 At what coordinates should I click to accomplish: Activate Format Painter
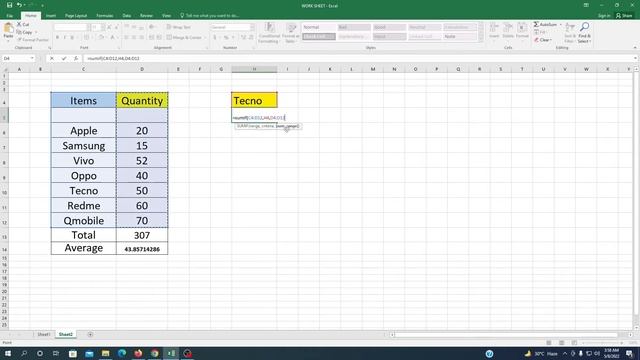pyautogui.click(x=33, y=40)
